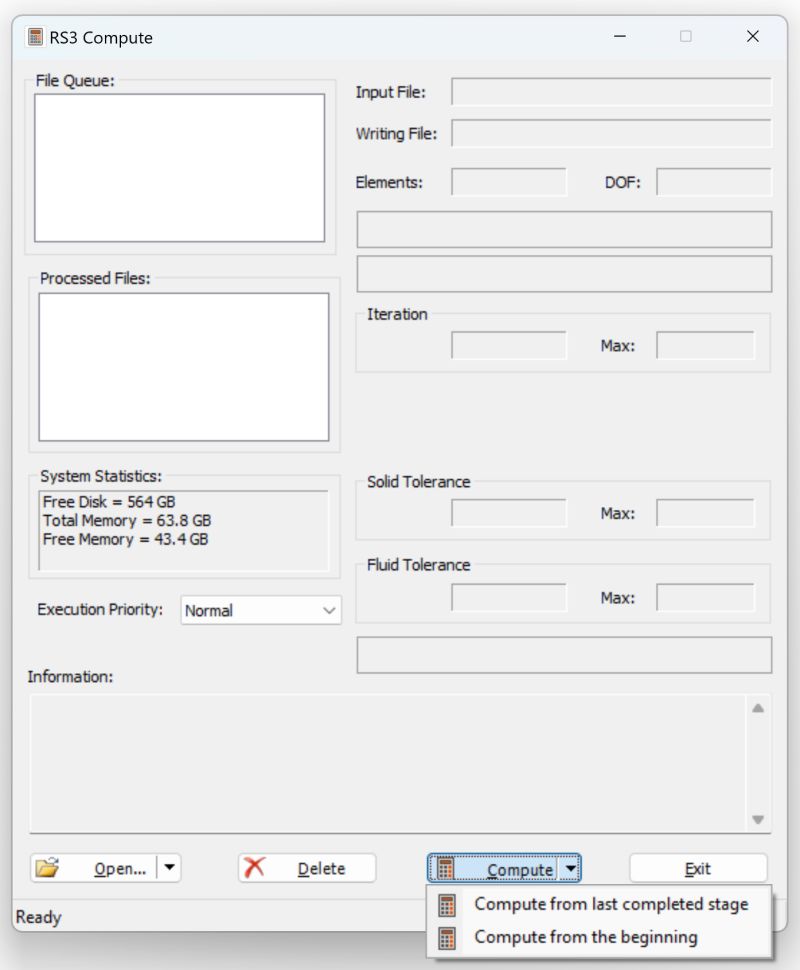Open the Execution Priority dropdown

click(260, 611)
